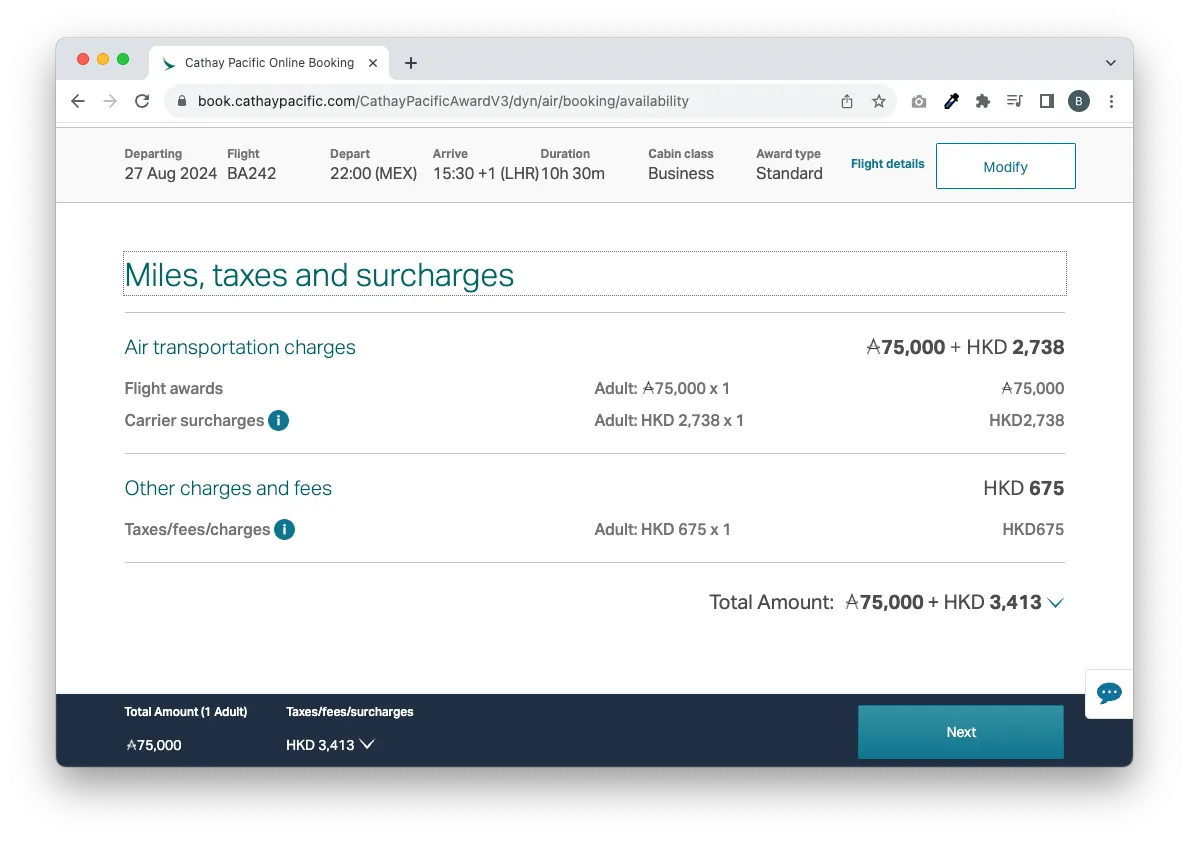Click the departing date 27 Aug 2024
This screenshot has height=841, width=1189.
click(171, 174)
